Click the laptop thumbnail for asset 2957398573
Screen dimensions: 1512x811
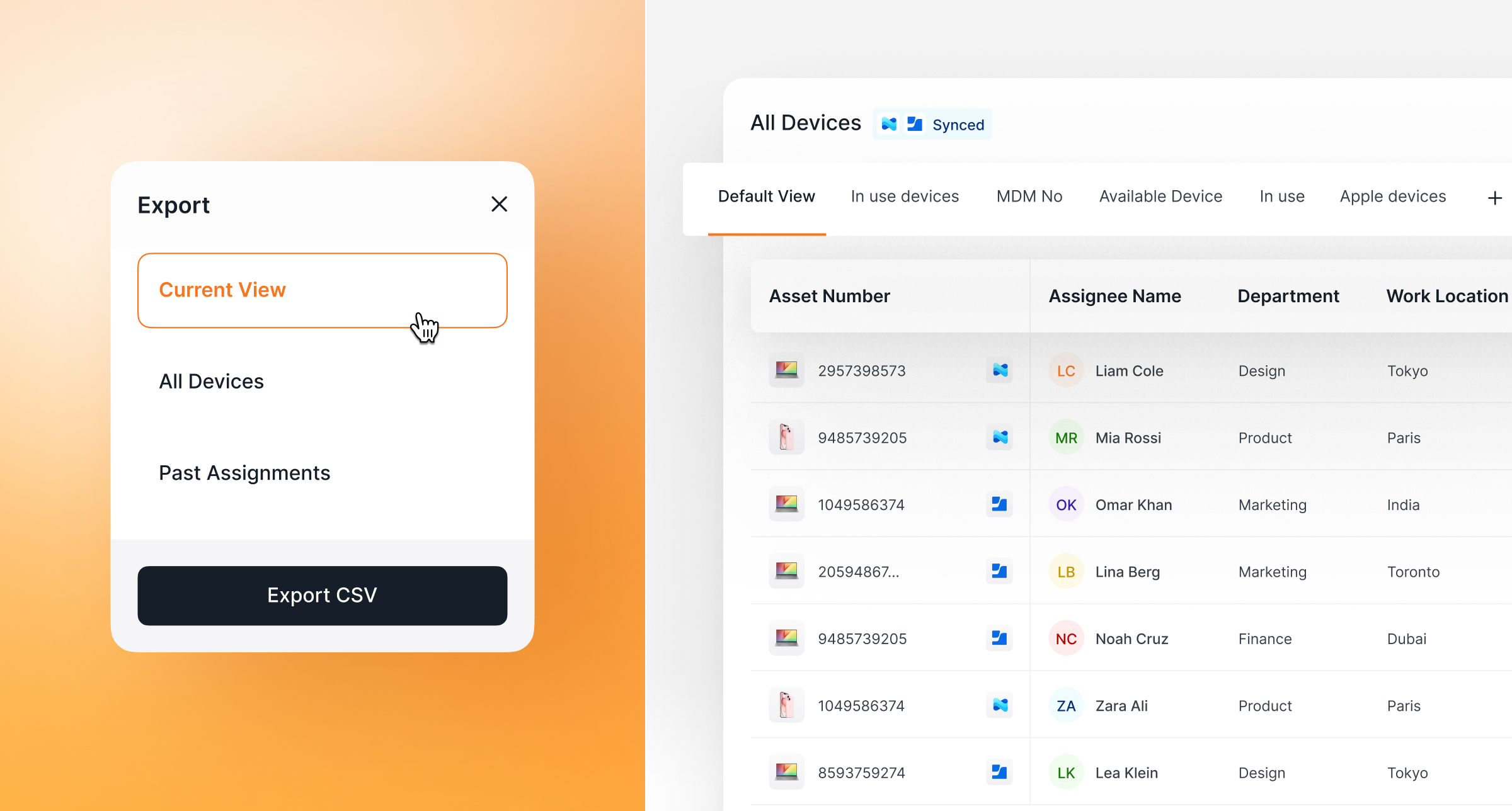pyautogui.click(x=786, y=370)
